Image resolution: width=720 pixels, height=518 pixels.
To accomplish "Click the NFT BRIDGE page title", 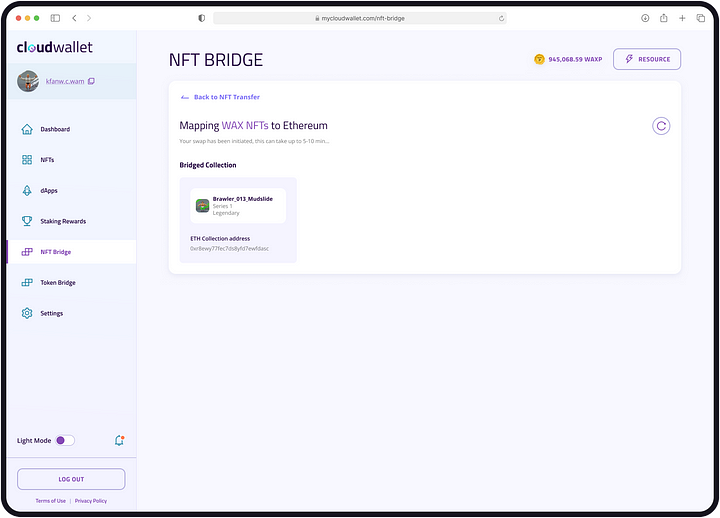I will pos(216,60).
